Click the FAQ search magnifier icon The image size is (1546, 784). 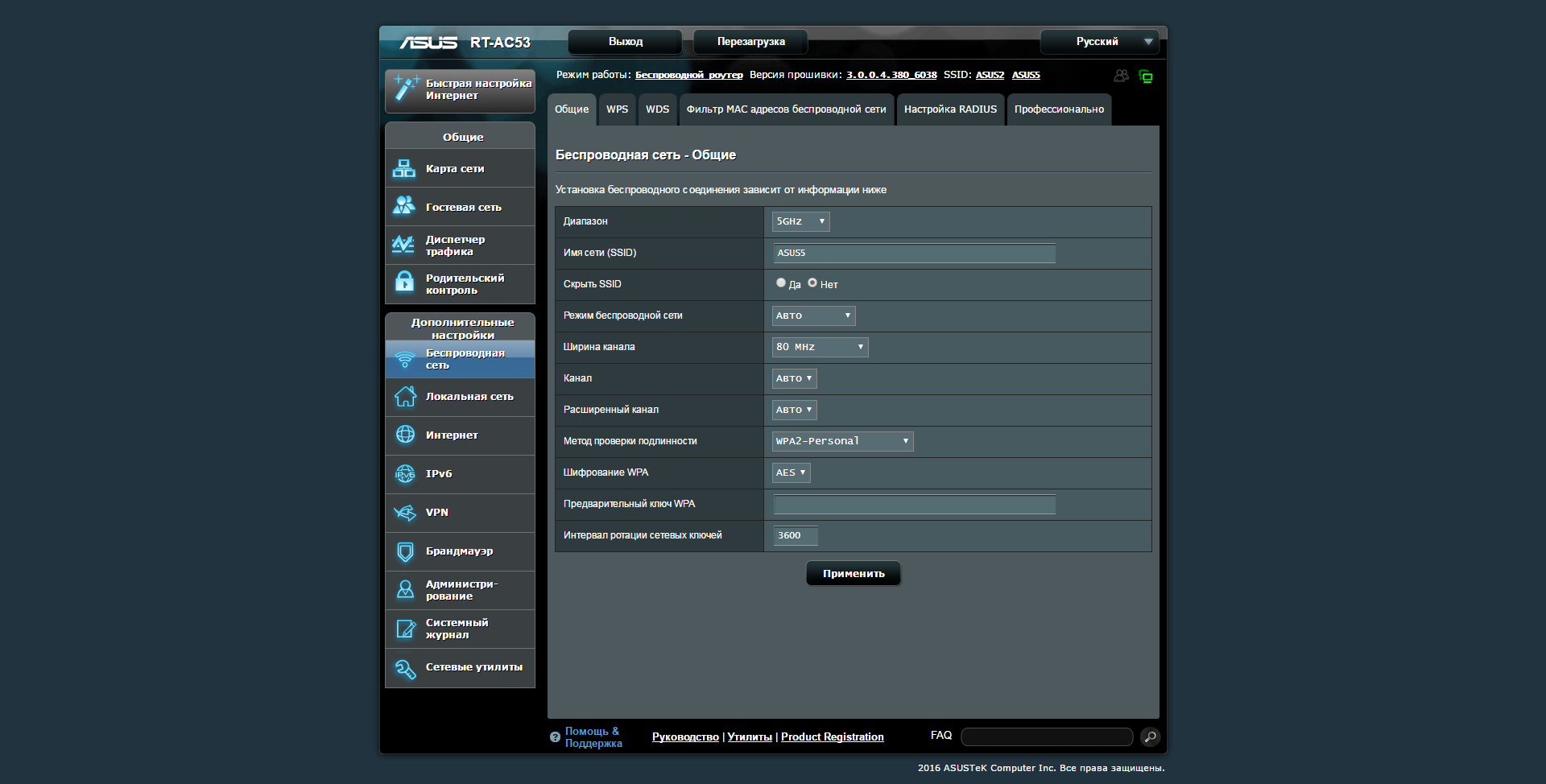[x=1151, y=737]
